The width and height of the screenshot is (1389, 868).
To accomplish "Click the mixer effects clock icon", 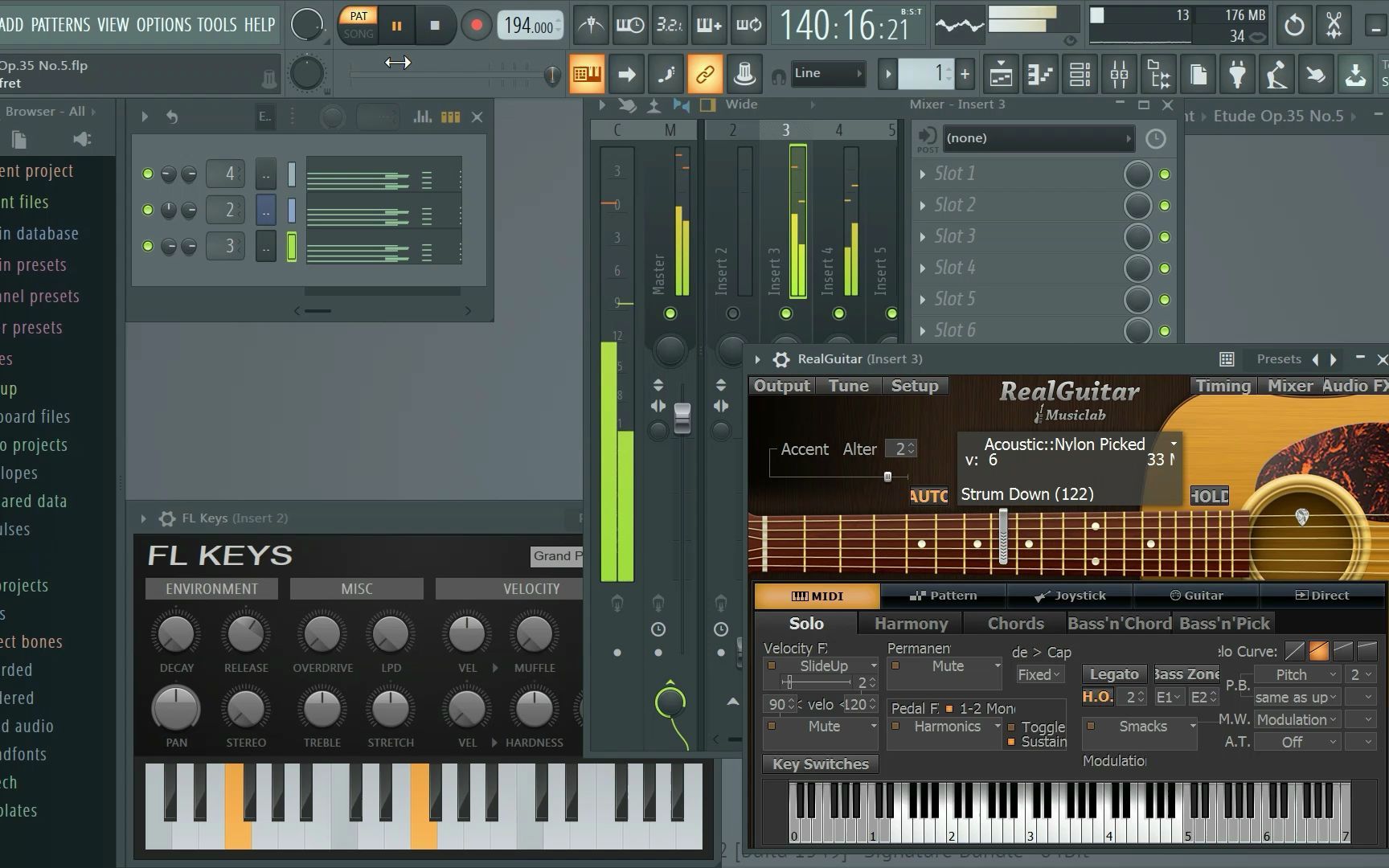I will pyautogui.click(x=1155, y=138).
